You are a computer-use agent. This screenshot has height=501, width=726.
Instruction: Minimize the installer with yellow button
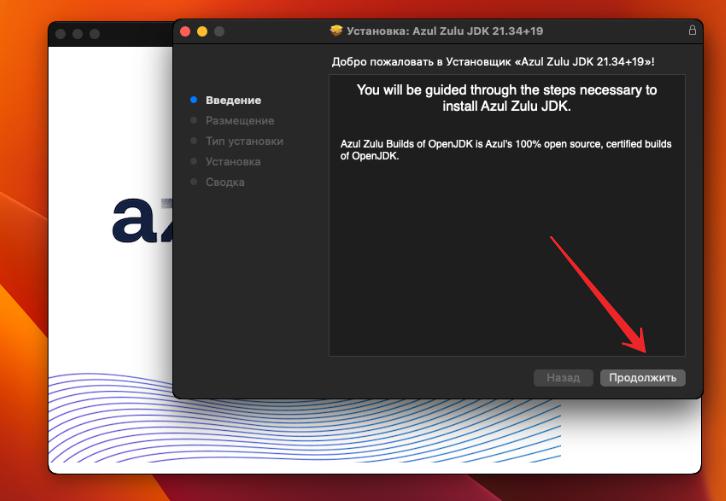tap(202, 31)
